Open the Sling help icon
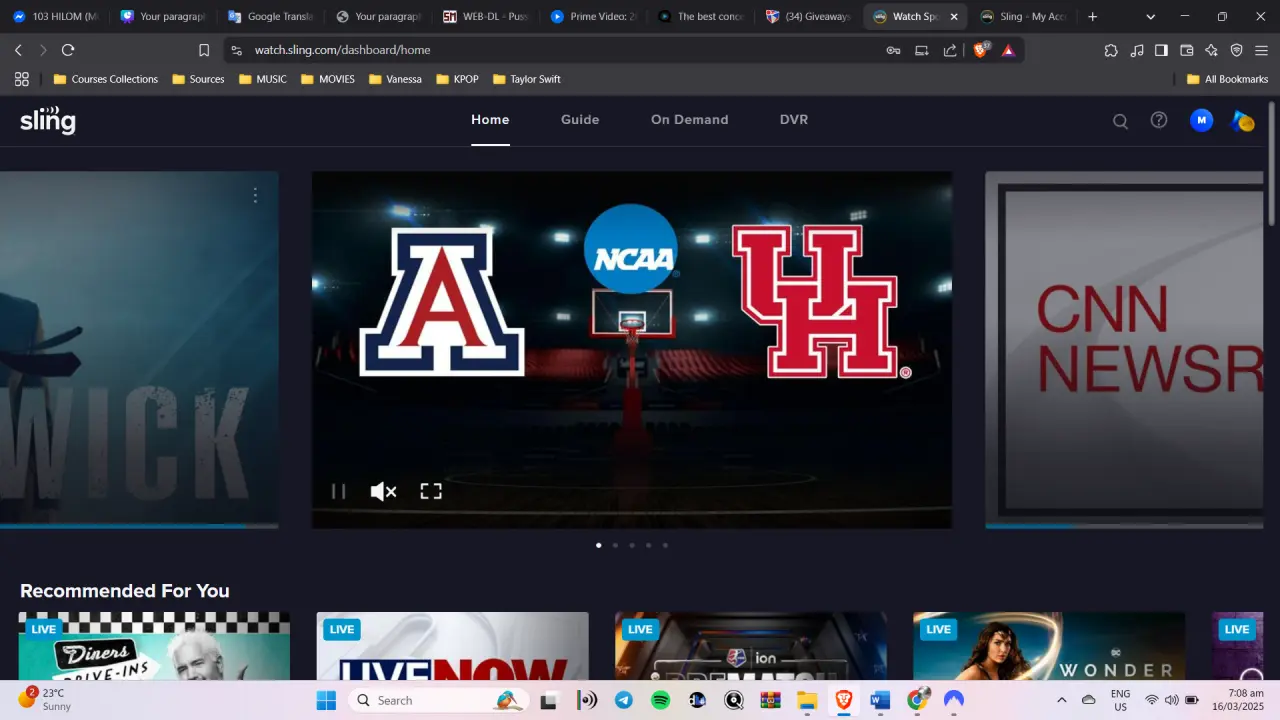 pyautogui.click(x=1159, y=120)
